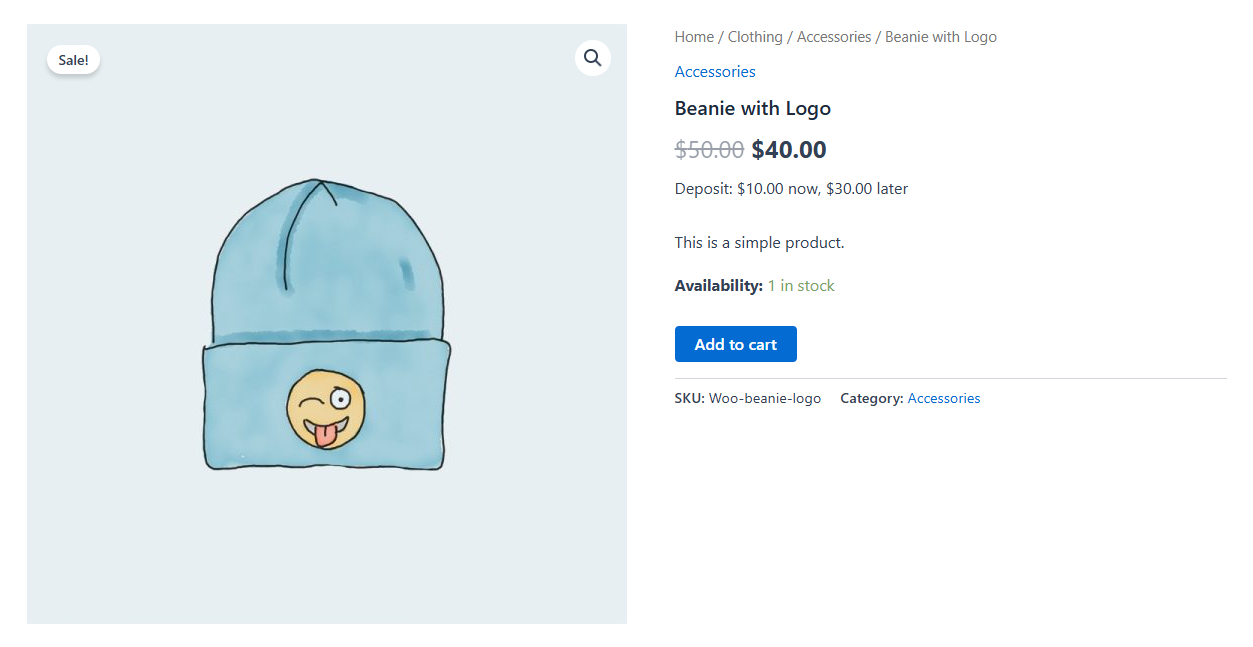Select the Beanie with Logo breadcrumb entry

pyautogui.click(x=940, y=36)
